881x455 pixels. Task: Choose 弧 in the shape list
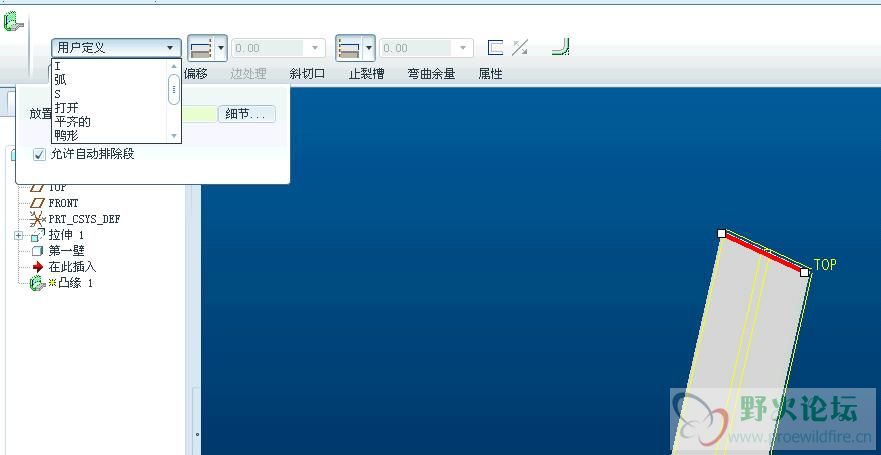pyautogui.click(x=60, y=80)
